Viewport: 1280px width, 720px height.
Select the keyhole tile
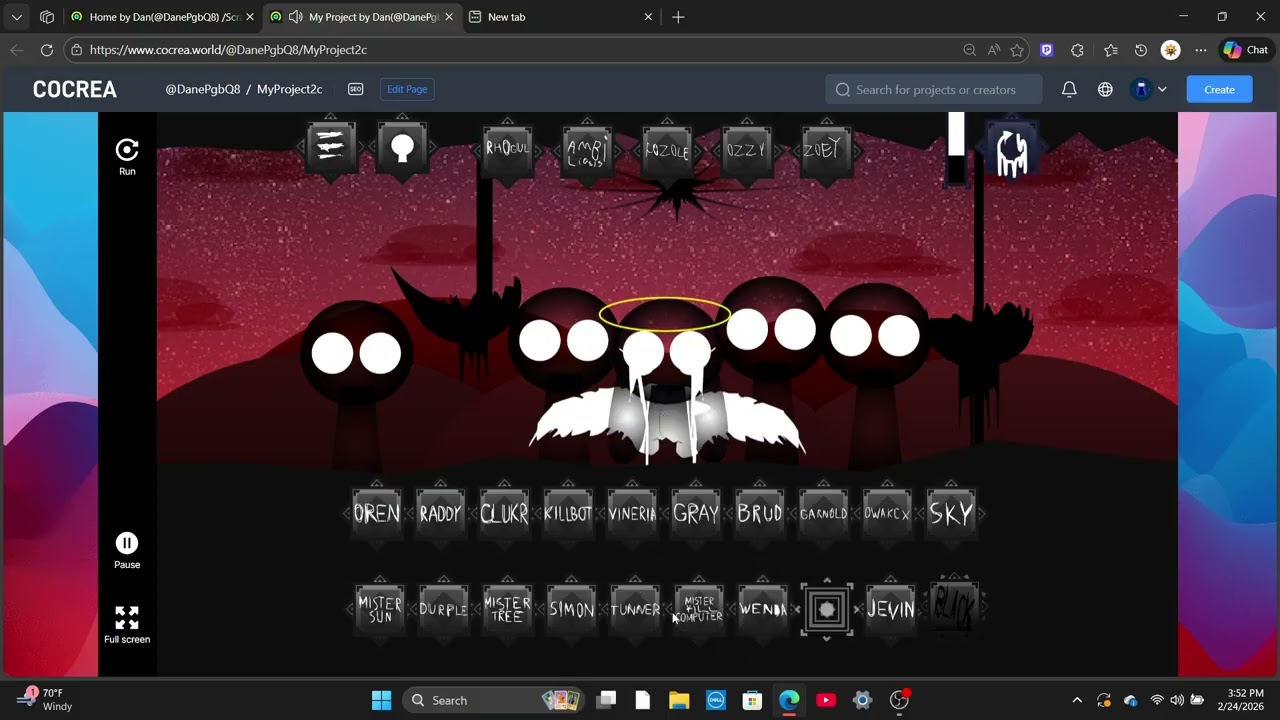[403, 148]
